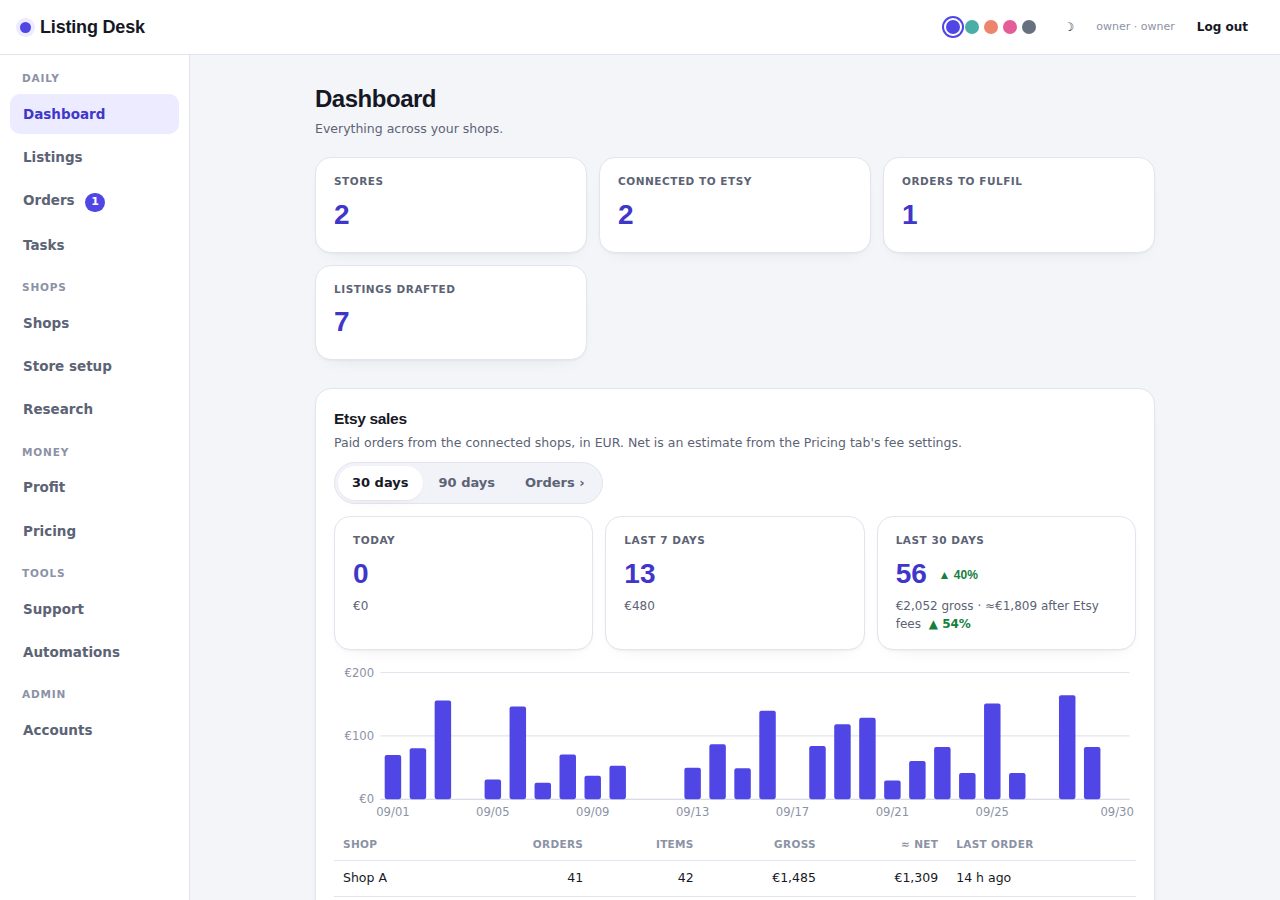The height and width of the screenshot is (900, 1280).
Task: Click the 09/17 chart axis label
Action: click(792, 812)
